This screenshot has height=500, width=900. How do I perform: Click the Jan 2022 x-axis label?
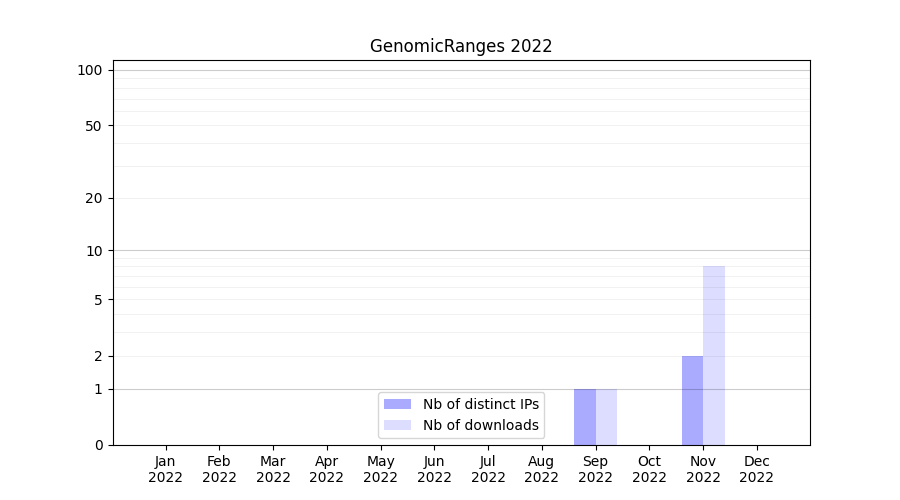pos(165,469)
